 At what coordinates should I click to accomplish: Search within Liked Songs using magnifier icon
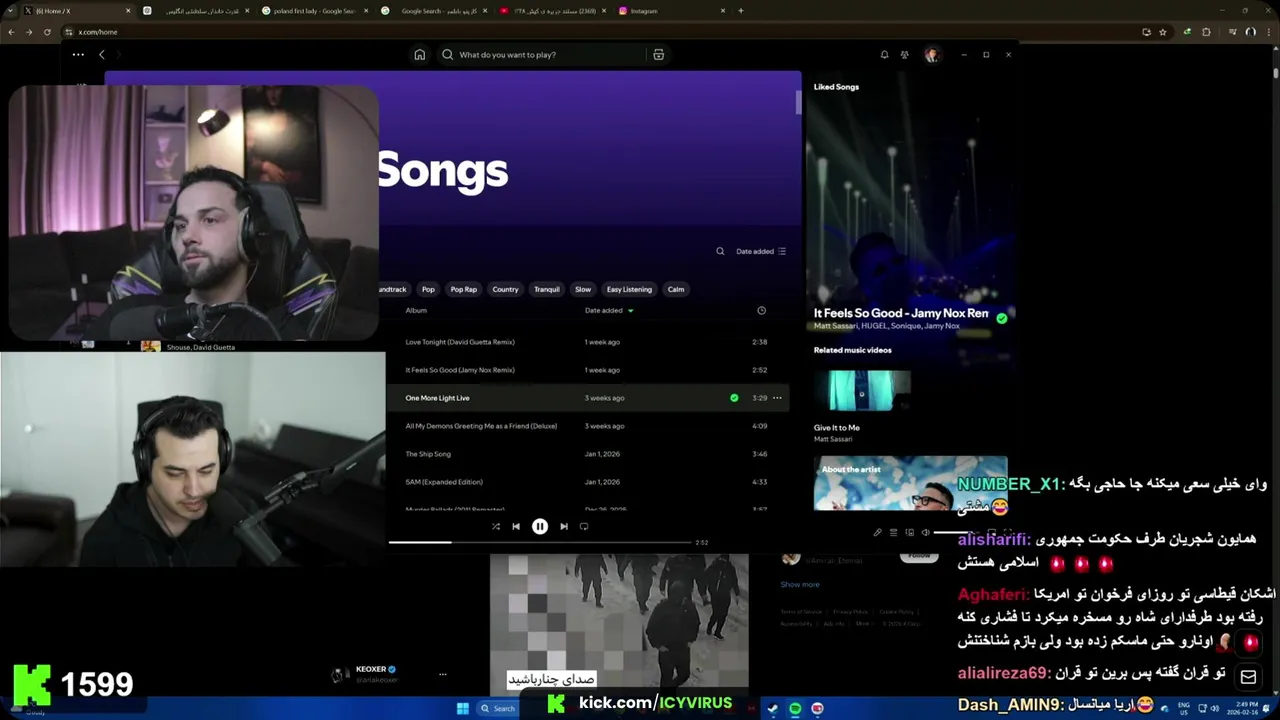point(720,251)
